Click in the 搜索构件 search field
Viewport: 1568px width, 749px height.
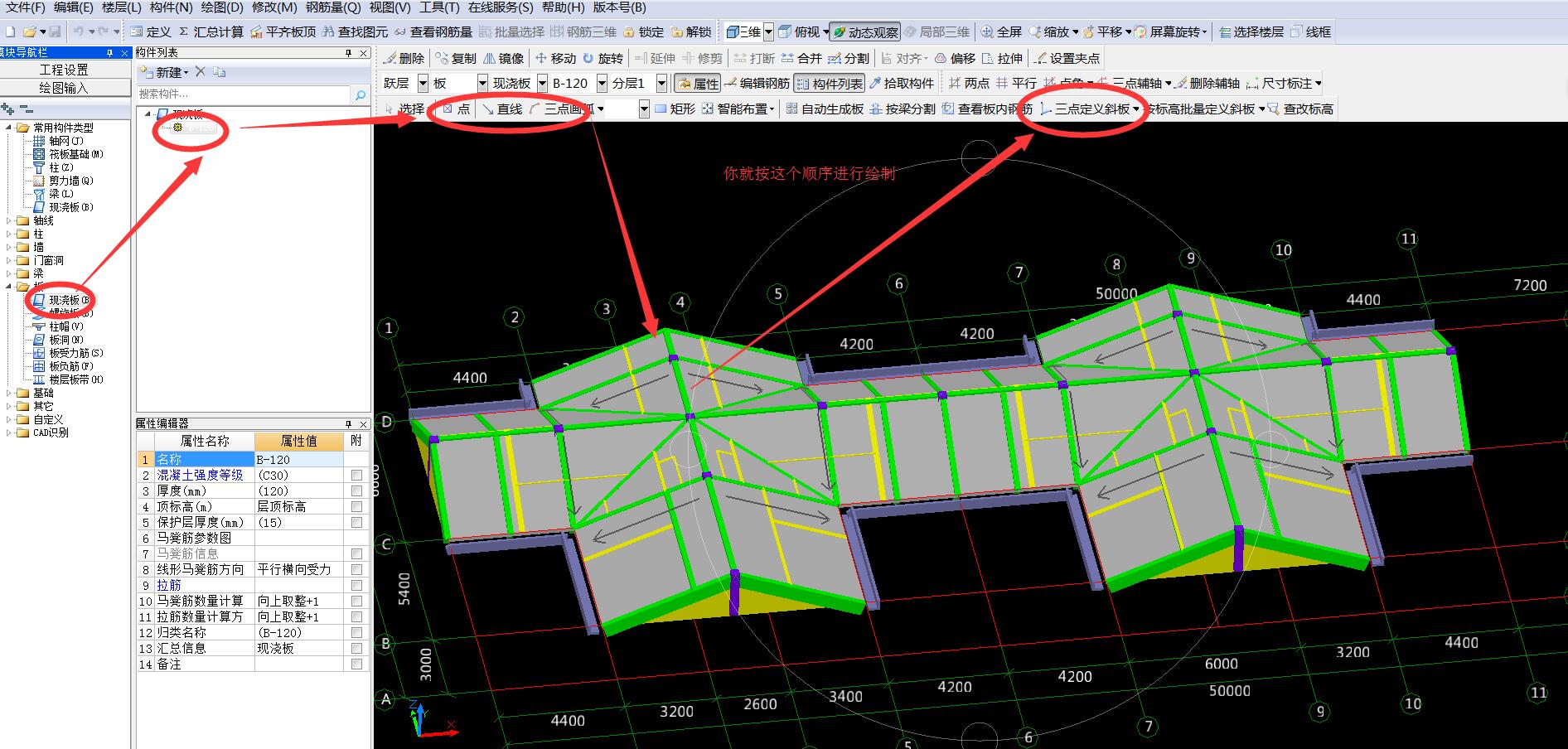pyautogui.click(x=244, y=94)
